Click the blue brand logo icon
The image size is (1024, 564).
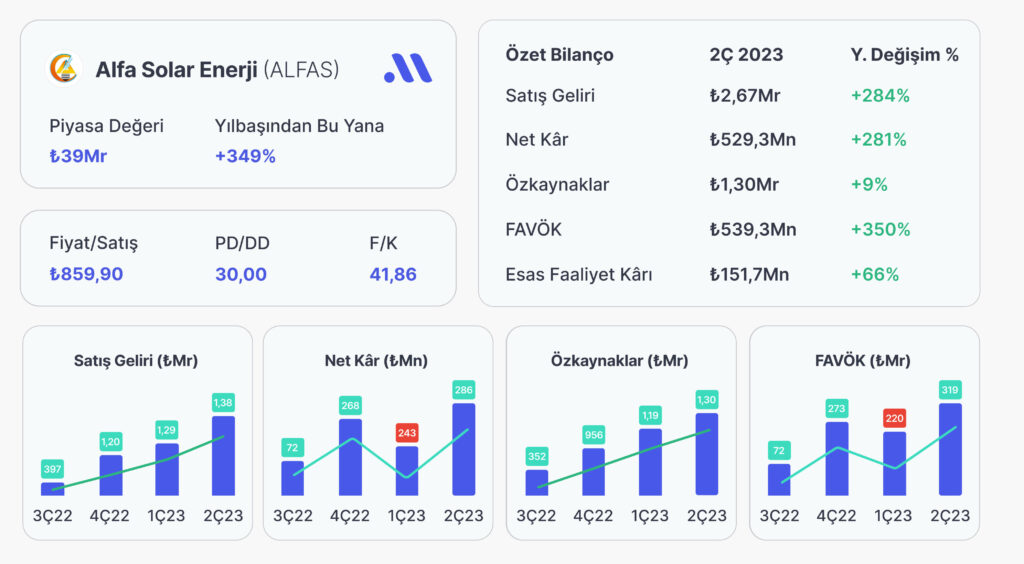(408, 68)
